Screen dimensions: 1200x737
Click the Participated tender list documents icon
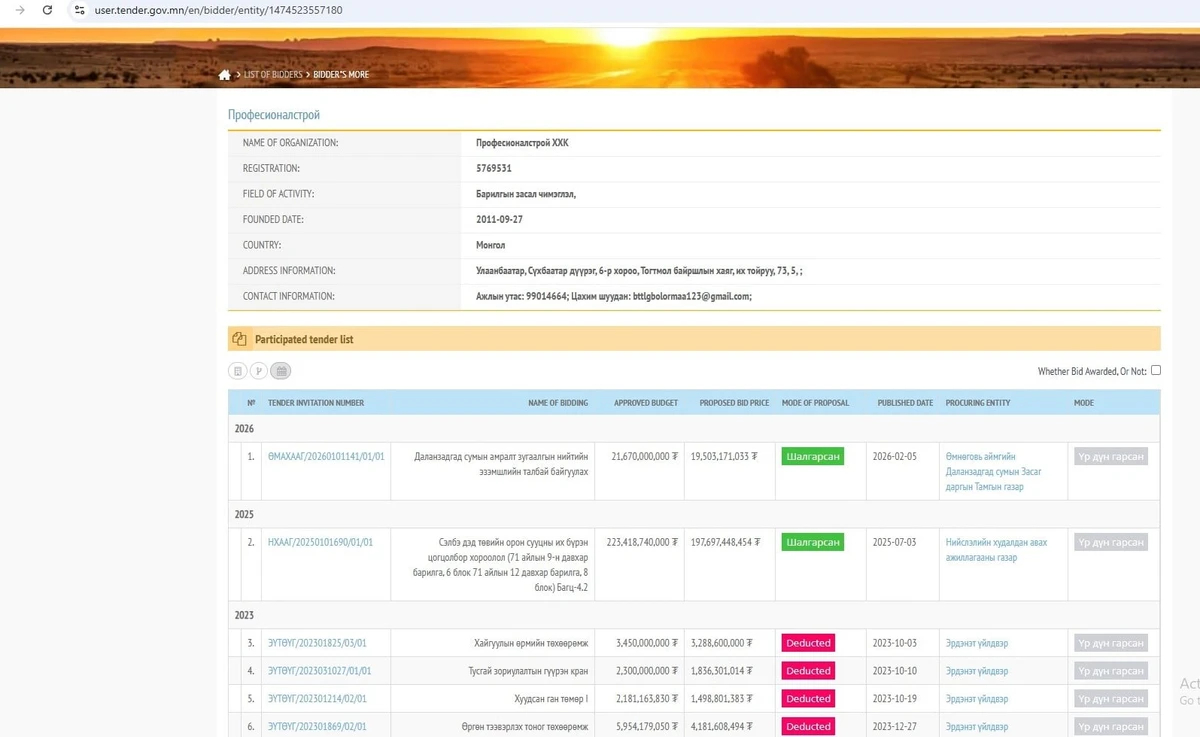(x=239, y=339)
